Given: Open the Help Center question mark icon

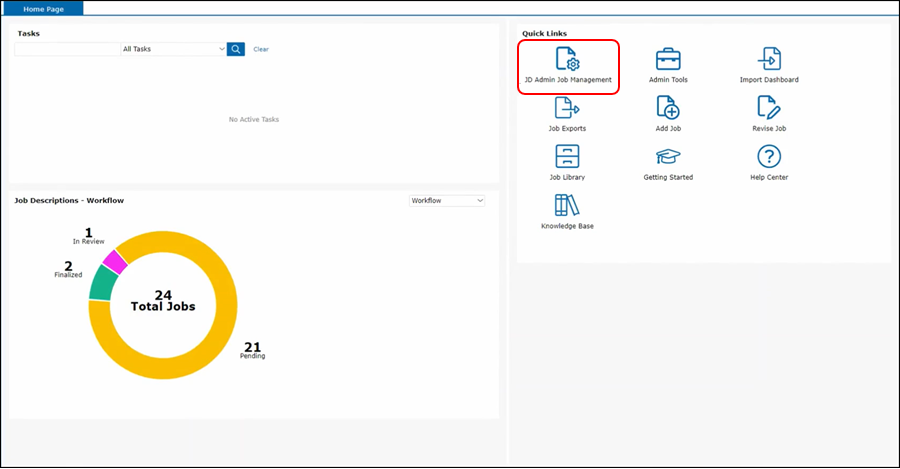Looking at the screenshot, I should point(768,157).
